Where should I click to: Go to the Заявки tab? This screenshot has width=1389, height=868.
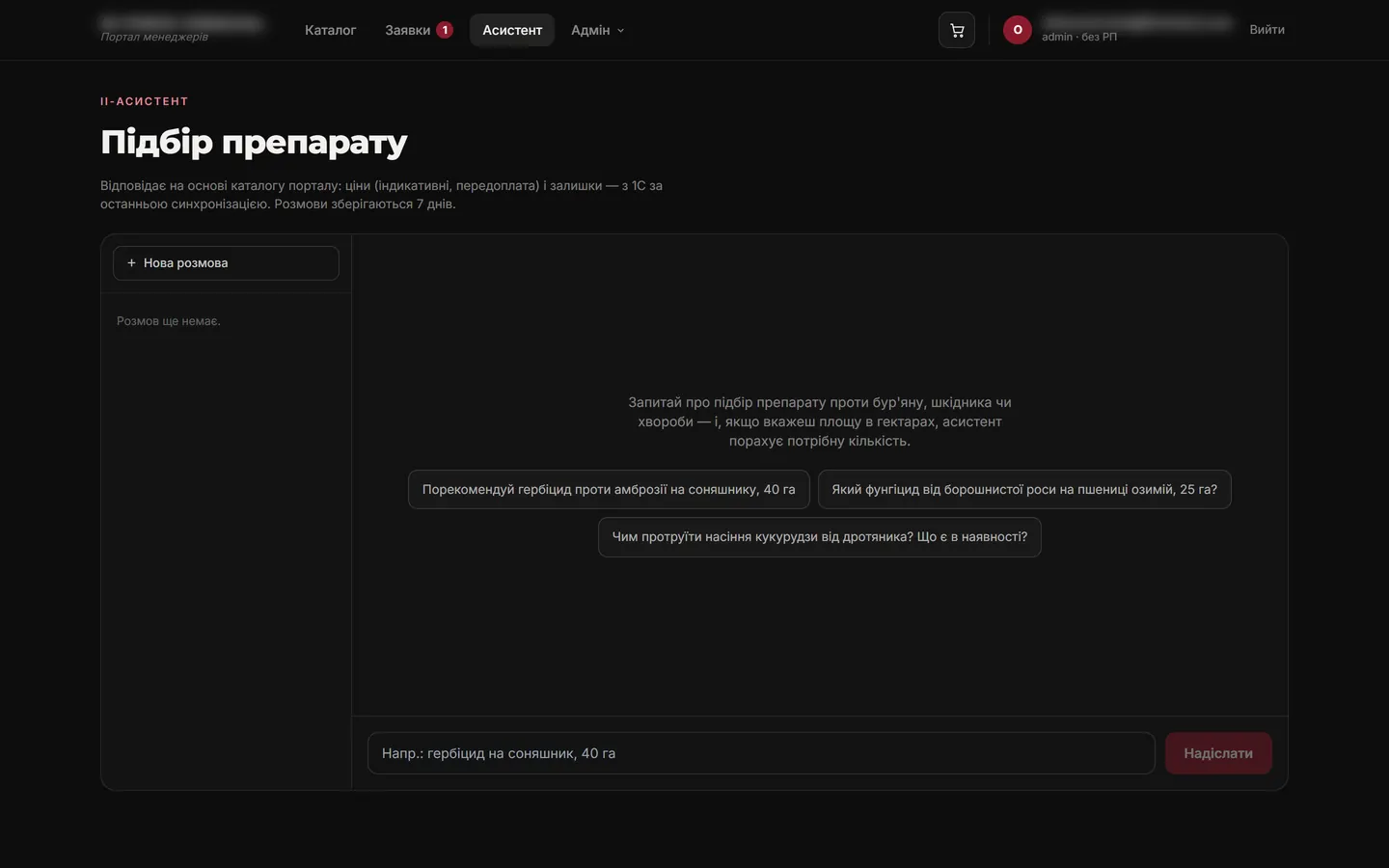pyautogui.click(x=419, y=30)
